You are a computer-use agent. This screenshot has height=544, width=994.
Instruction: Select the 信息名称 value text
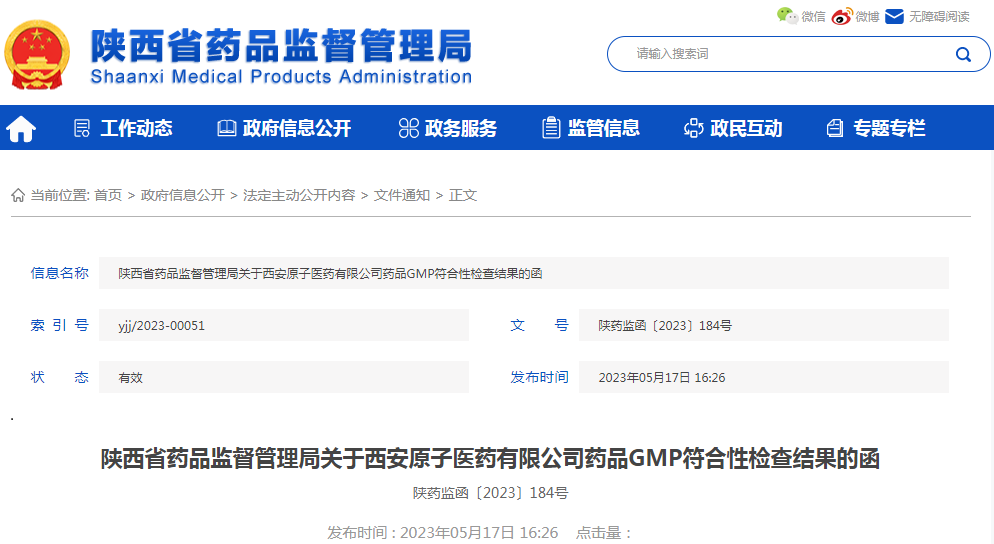[330, 274]
